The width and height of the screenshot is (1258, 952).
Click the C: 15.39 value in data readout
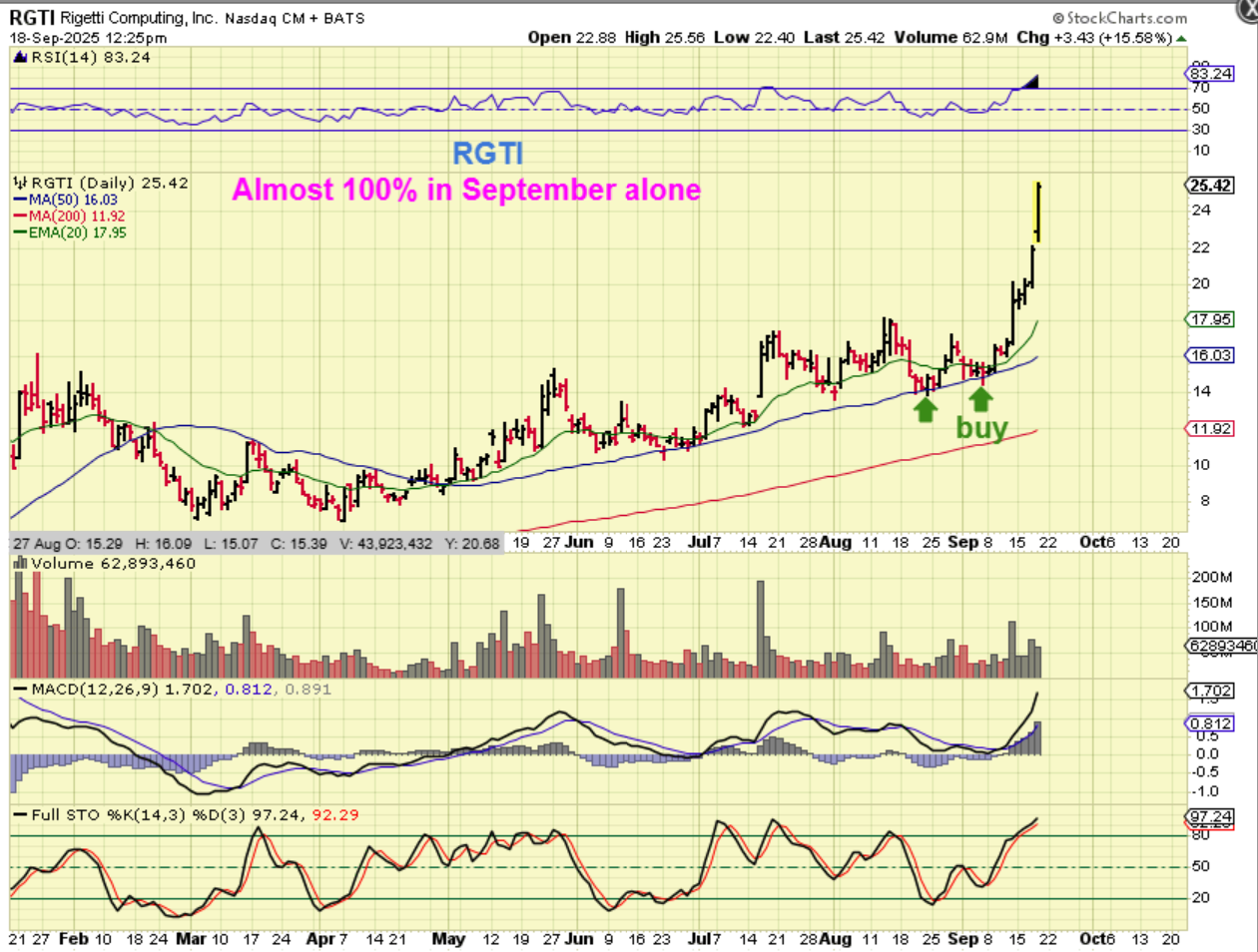(x=300, y=543)
